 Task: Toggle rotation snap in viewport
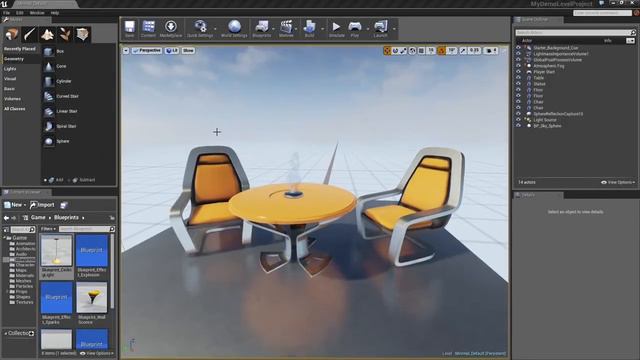pos(441,51)
